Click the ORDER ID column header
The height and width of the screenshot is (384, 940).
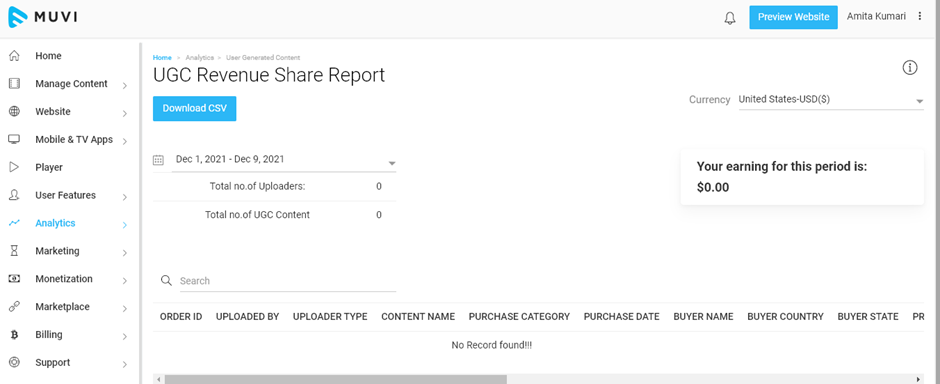181,316
